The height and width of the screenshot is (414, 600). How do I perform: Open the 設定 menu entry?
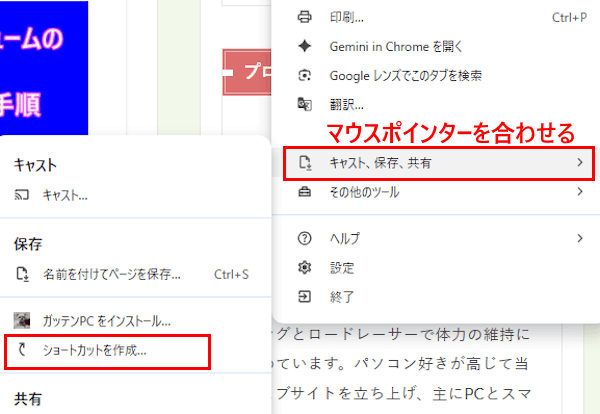[436, 267]
